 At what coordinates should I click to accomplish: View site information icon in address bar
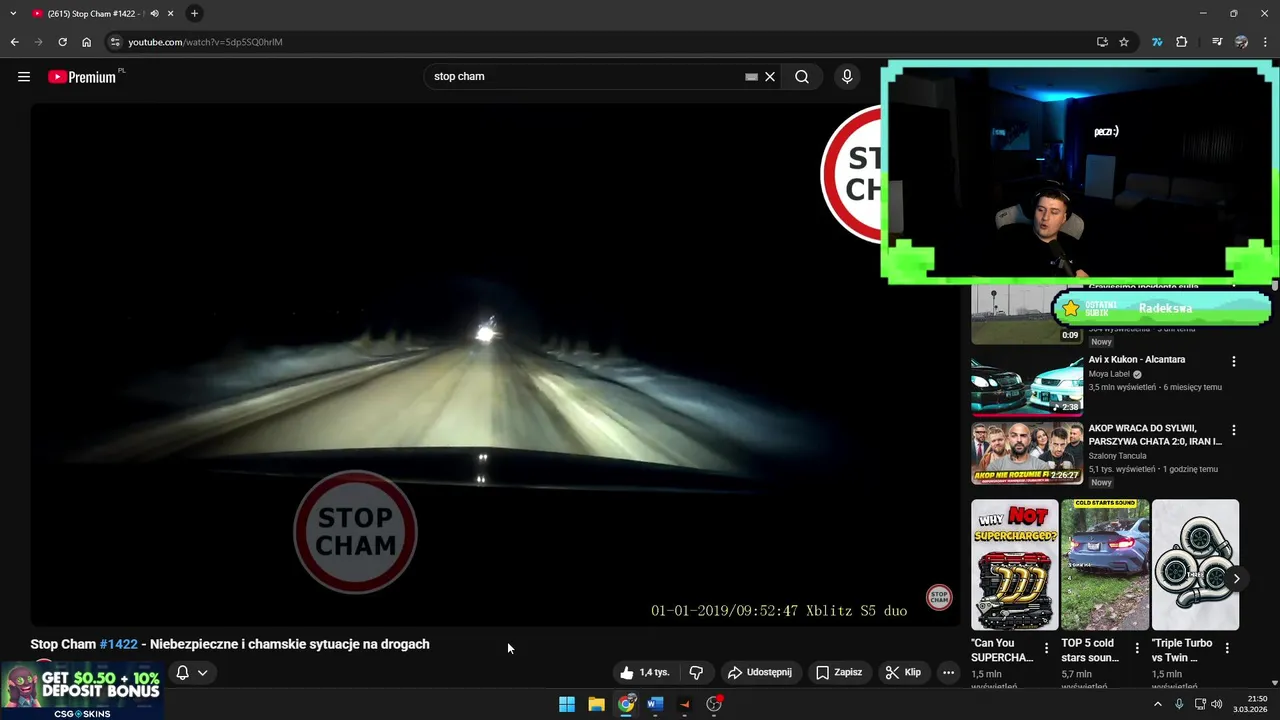pos(115,42)
